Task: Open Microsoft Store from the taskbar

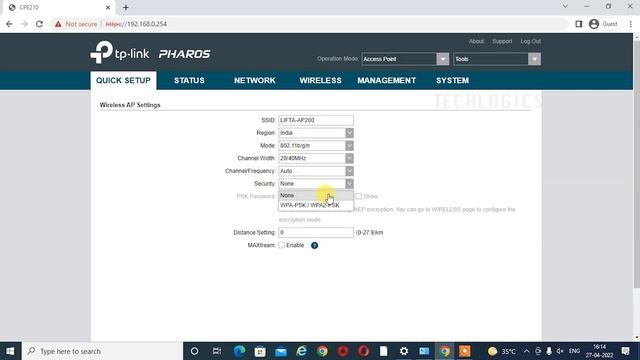Action: pos(260,351)
